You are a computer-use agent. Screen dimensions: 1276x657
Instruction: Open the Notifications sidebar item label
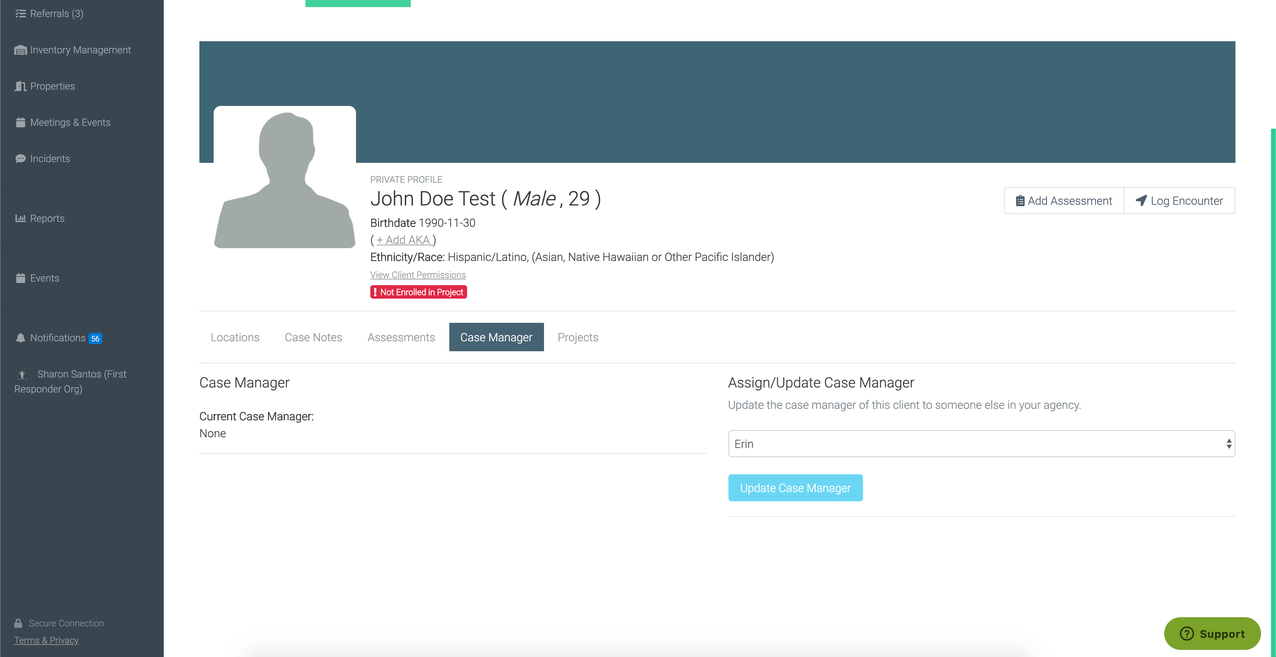(57, 338)
